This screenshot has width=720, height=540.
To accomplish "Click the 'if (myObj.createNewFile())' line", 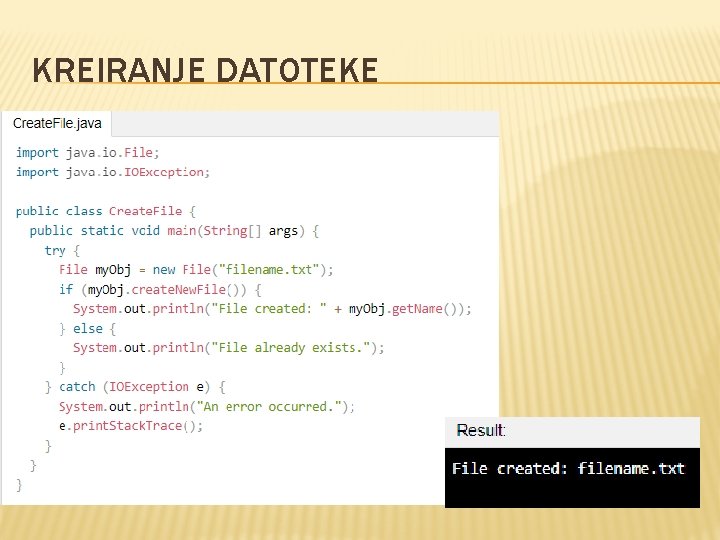I will click(x=160, y=290).
